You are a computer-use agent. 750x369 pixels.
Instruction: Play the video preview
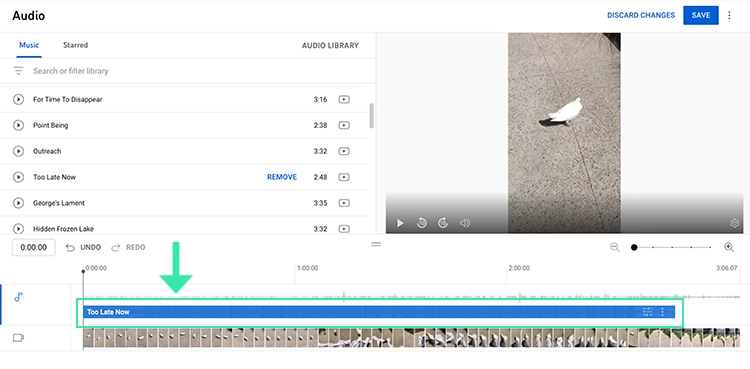[x=400, y=223]
